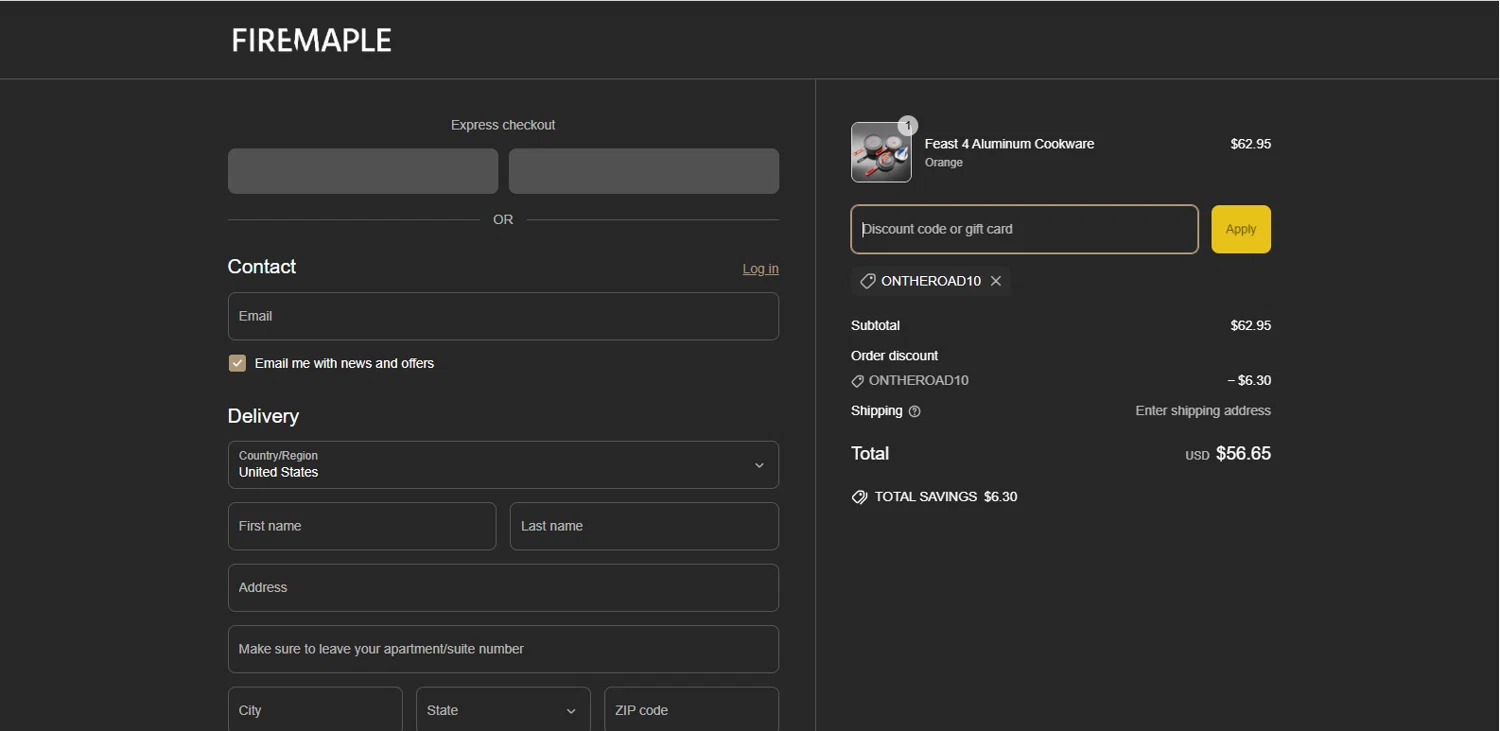
Task: Click the $56.65 total amount
Action: [1243, 454]
